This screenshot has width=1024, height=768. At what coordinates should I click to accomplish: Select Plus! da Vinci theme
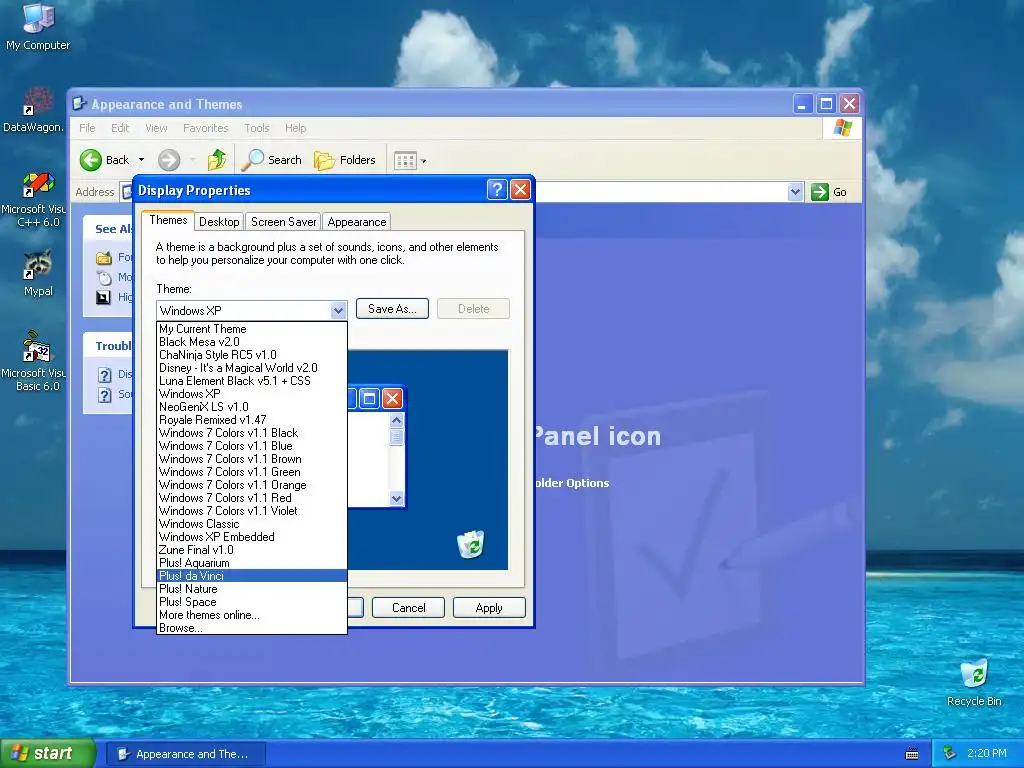pyautogui.click(x=252, y=576)
